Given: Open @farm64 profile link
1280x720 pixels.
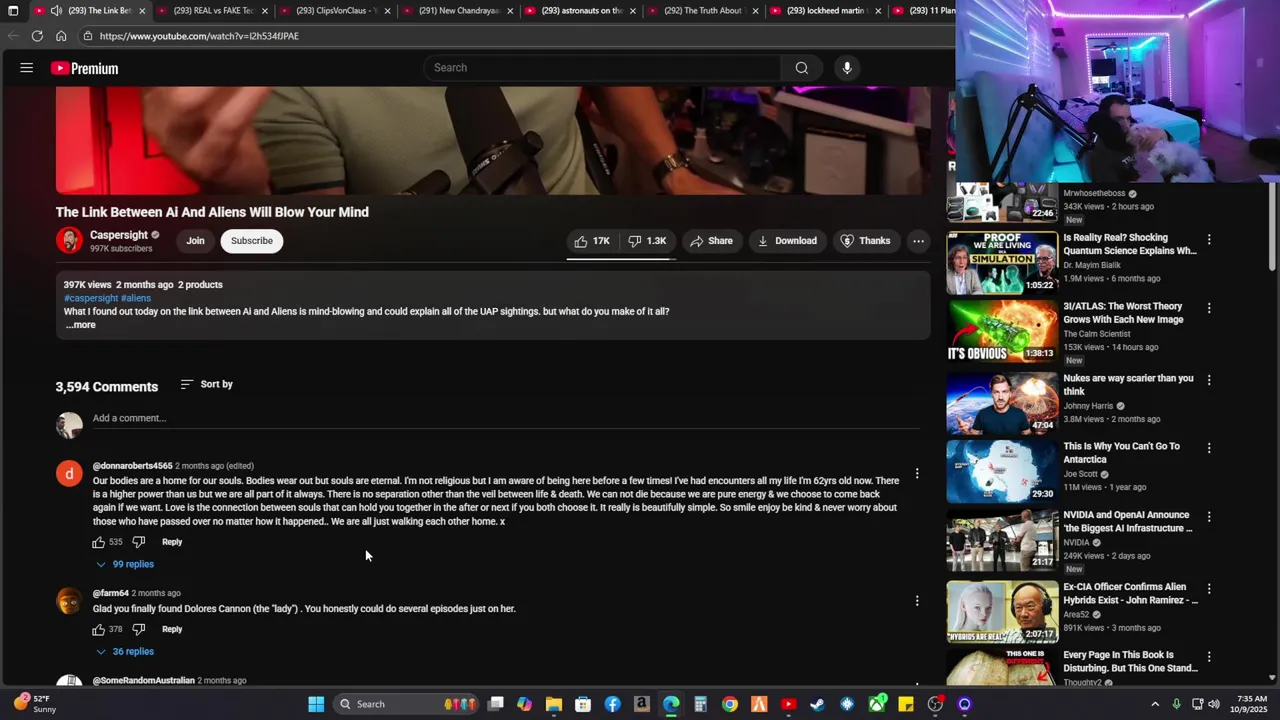Looking at the screenshot, I should (110, 593).
